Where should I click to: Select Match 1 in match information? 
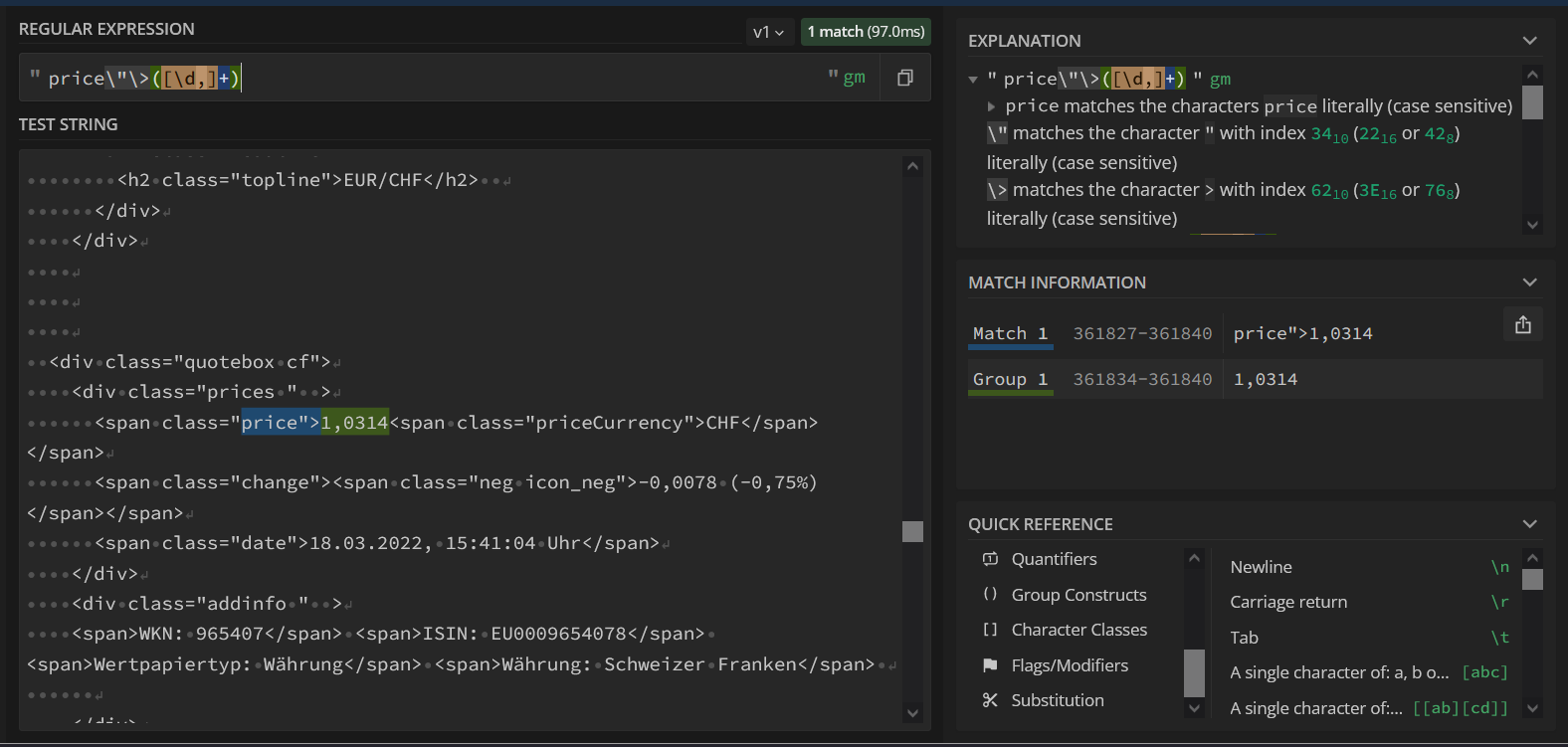click(1010, 333)
